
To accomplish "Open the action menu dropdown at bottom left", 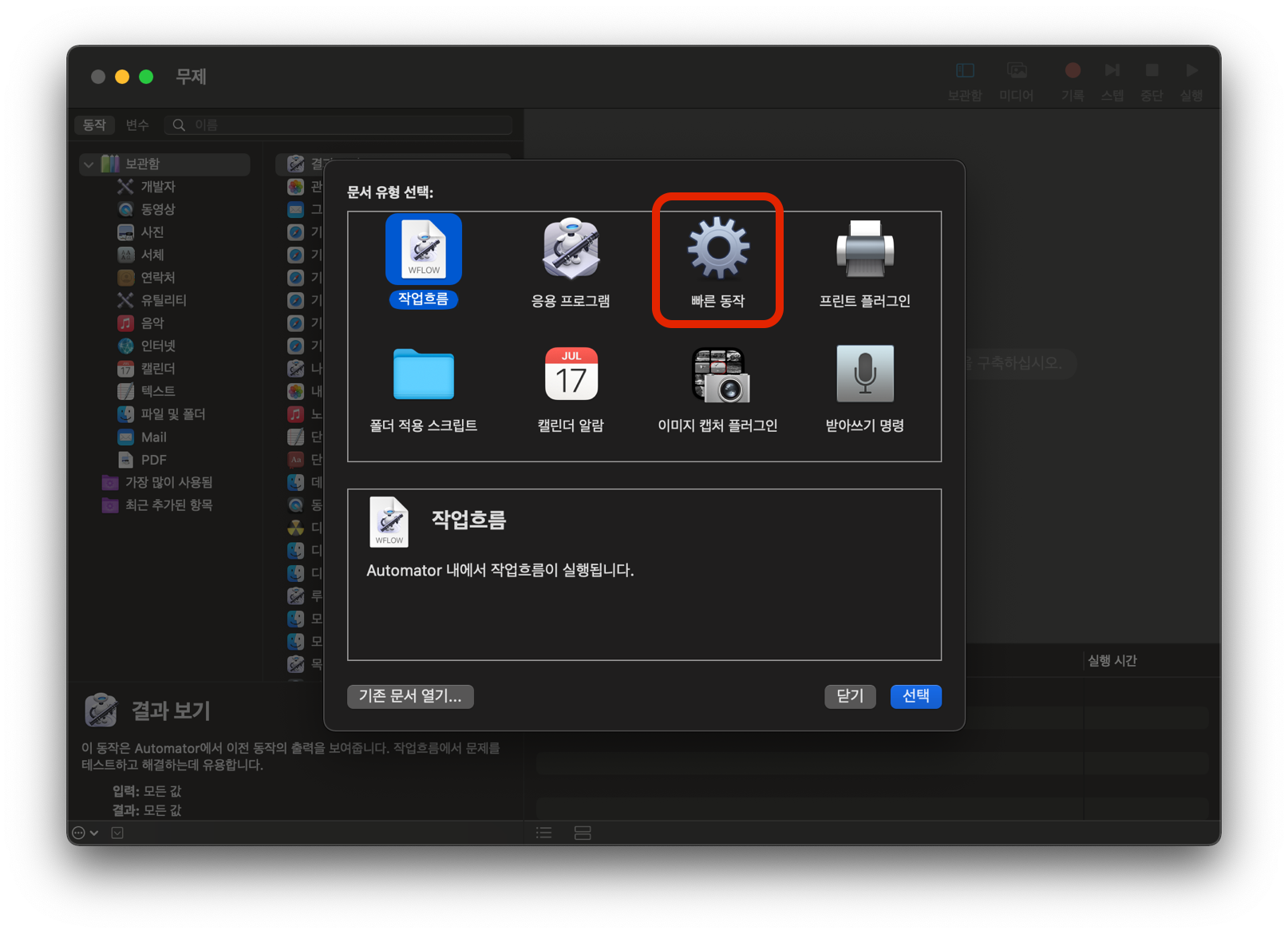I will click(85, 833).
